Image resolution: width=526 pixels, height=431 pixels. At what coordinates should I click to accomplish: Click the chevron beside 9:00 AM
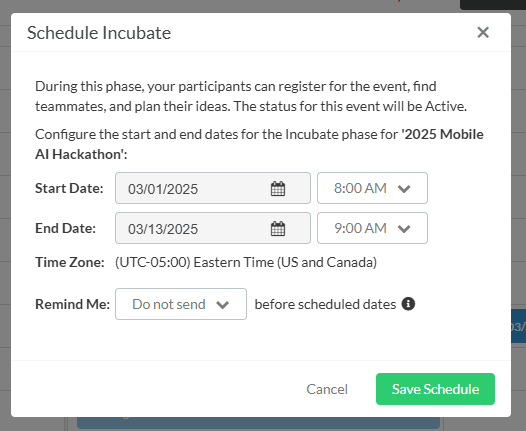pos(404,229)
